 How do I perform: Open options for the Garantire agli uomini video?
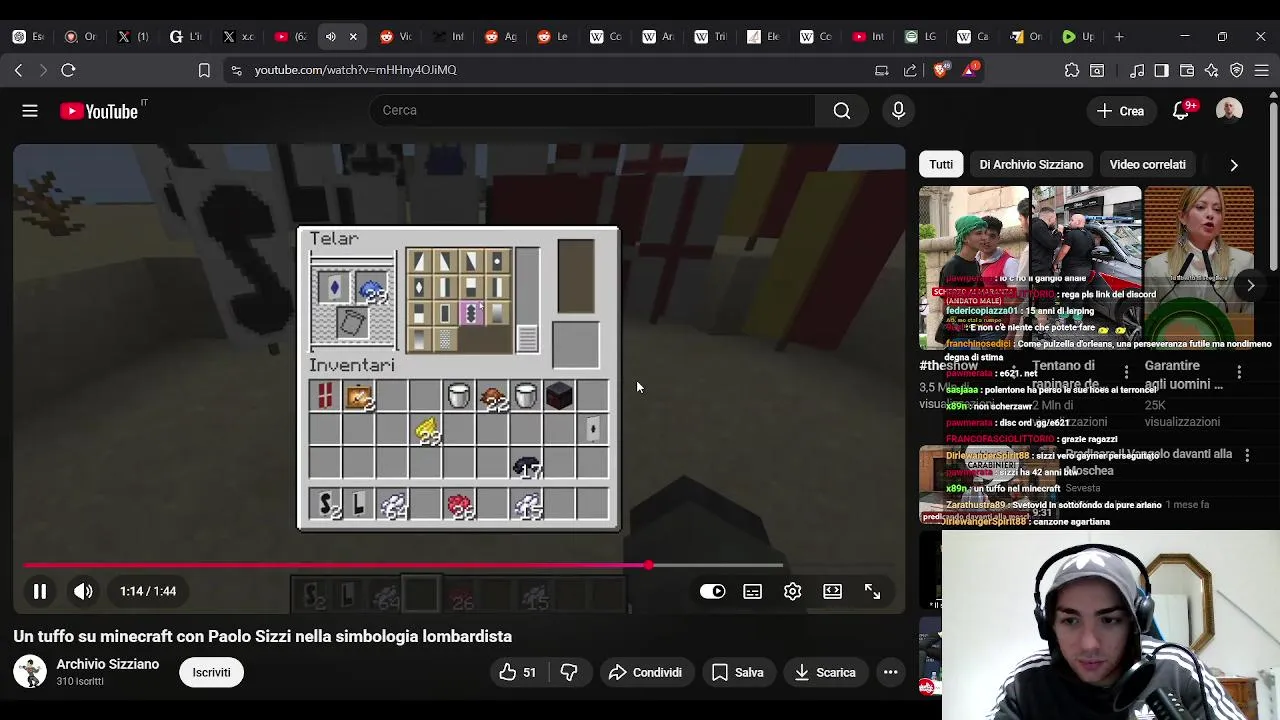coord(1239,372)
